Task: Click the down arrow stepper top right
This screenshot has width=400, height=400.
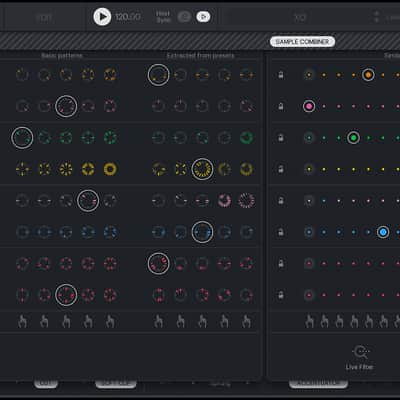Action: 377,20
